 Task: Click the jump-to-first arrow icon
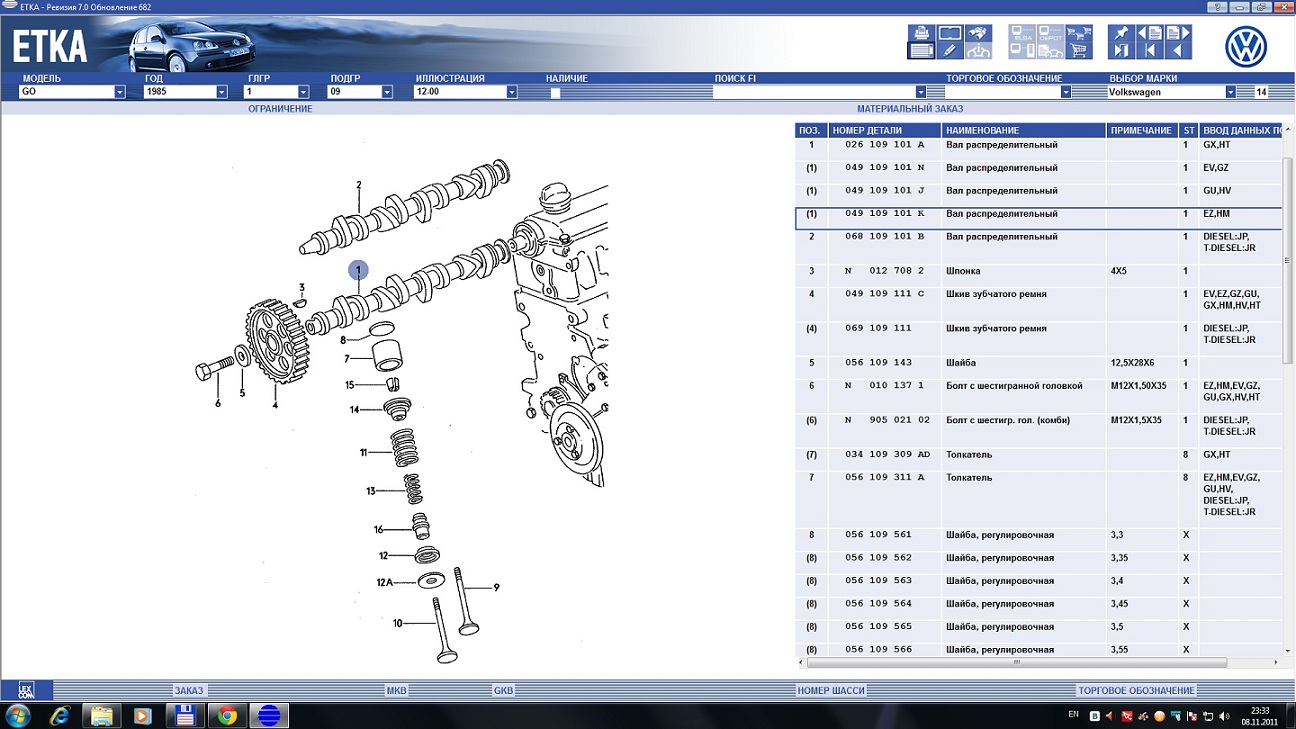pos(1150,51)
